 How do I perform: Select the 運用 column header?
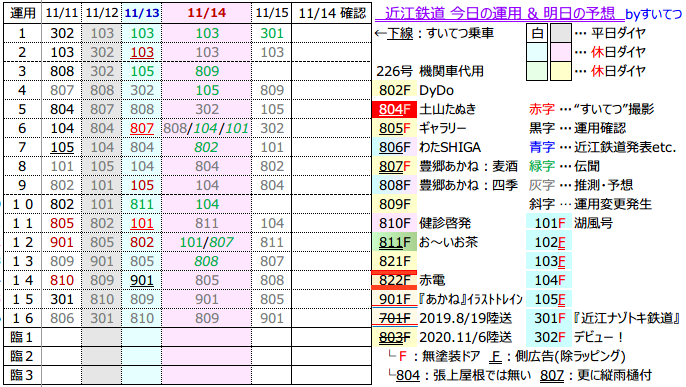(x=23, y=13)
